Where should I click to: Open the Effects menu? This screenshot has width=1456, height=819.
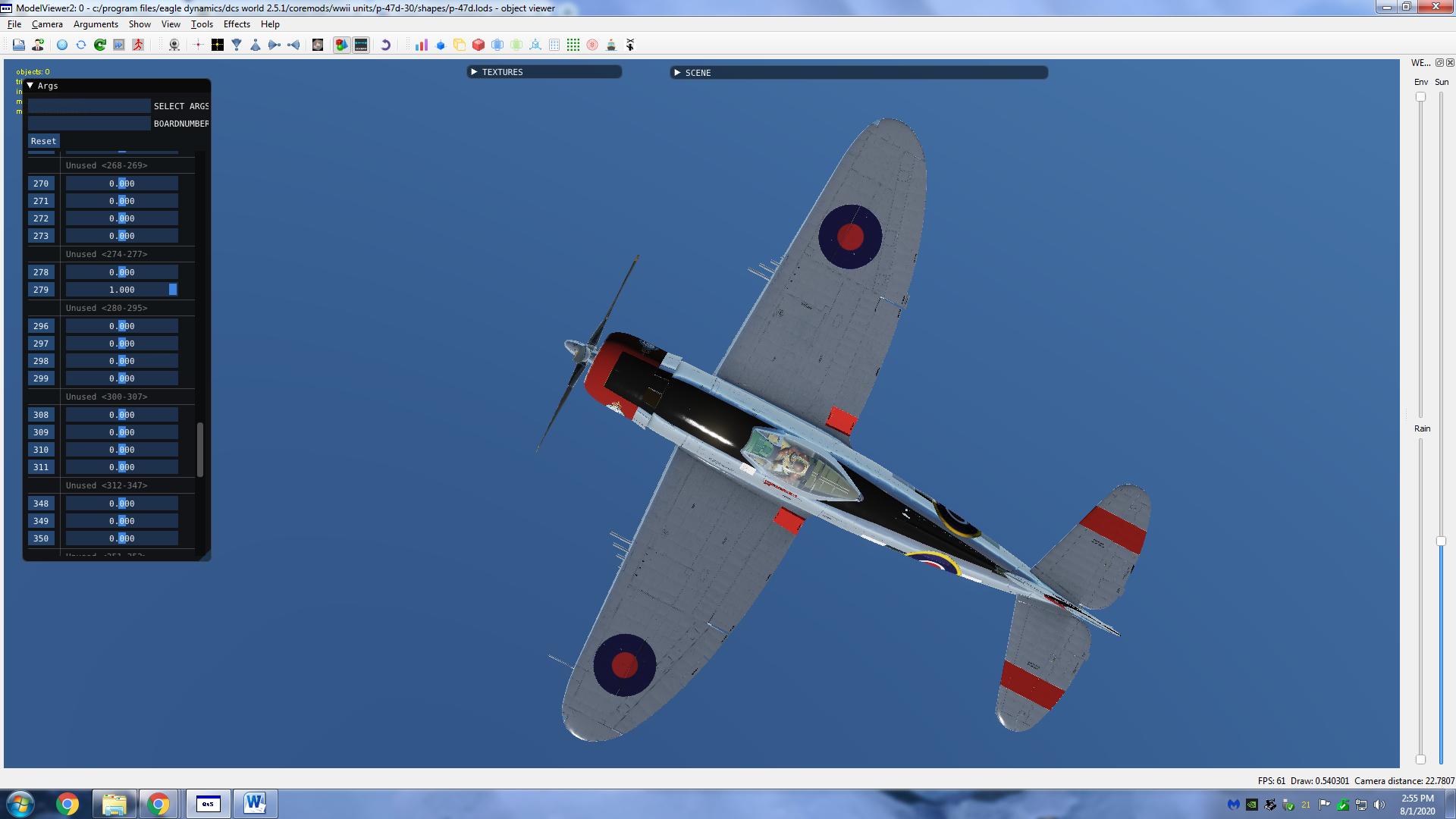237,24
